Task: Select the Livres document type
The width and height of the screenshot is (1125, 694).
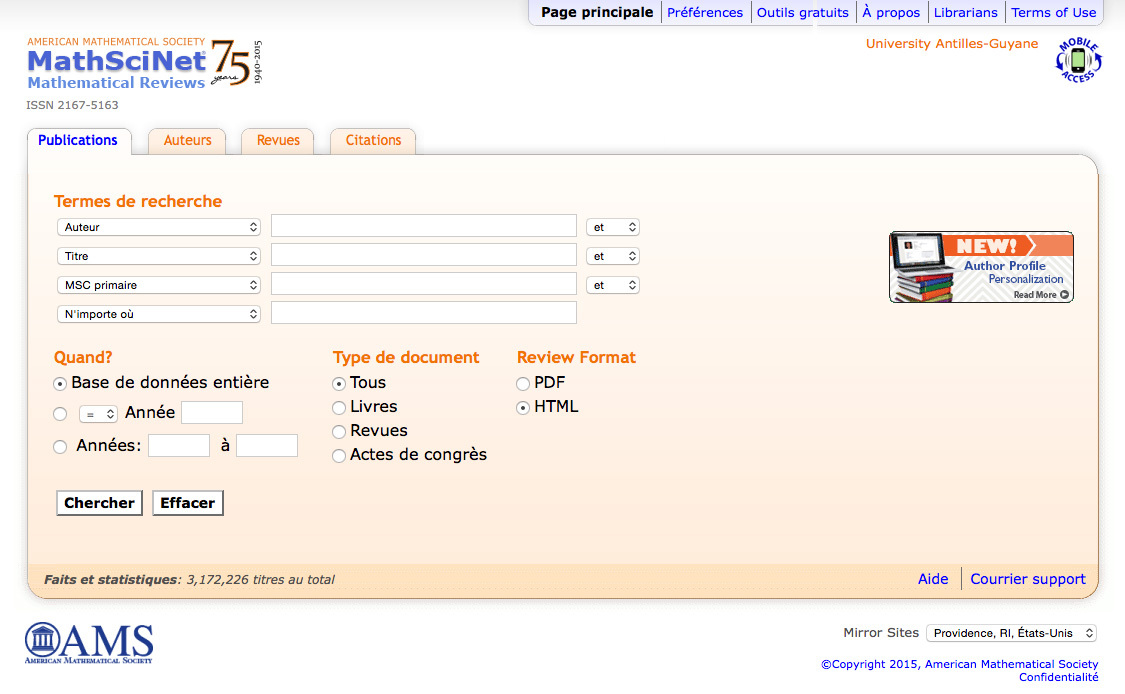Action: click(x=340, y=407)
